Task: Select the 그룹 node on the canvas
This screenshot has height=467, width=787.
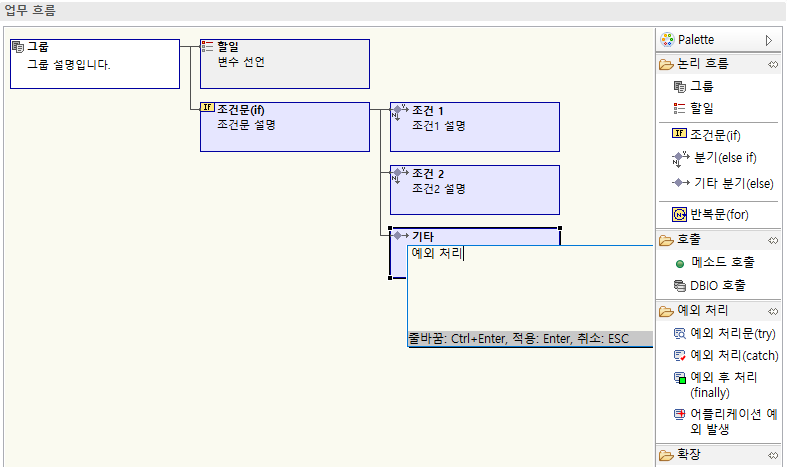Action: click(x=94, y=64)
